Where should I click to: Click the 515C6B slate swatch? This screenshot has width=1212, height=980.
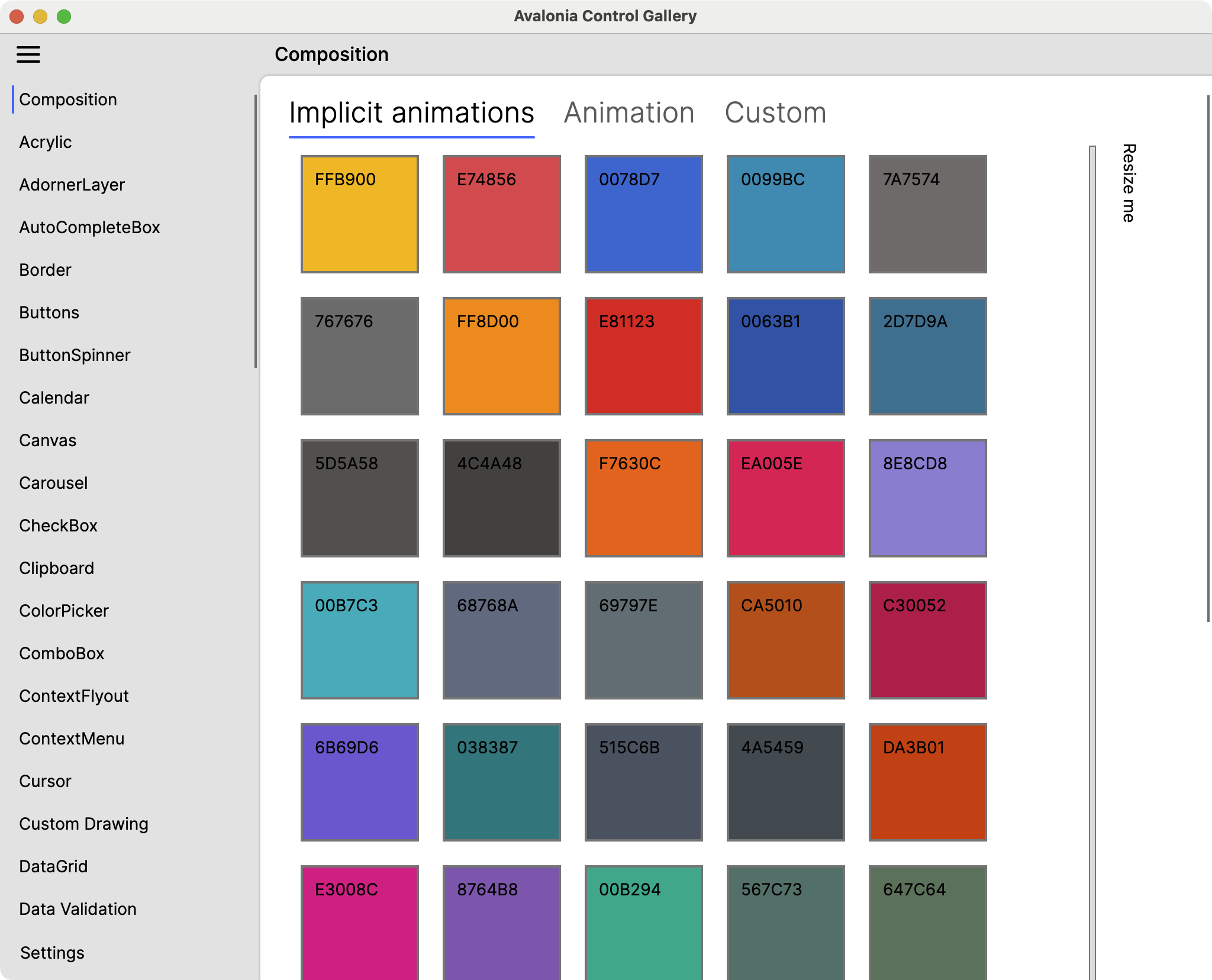pyautogui.click(x=644, y=782)
